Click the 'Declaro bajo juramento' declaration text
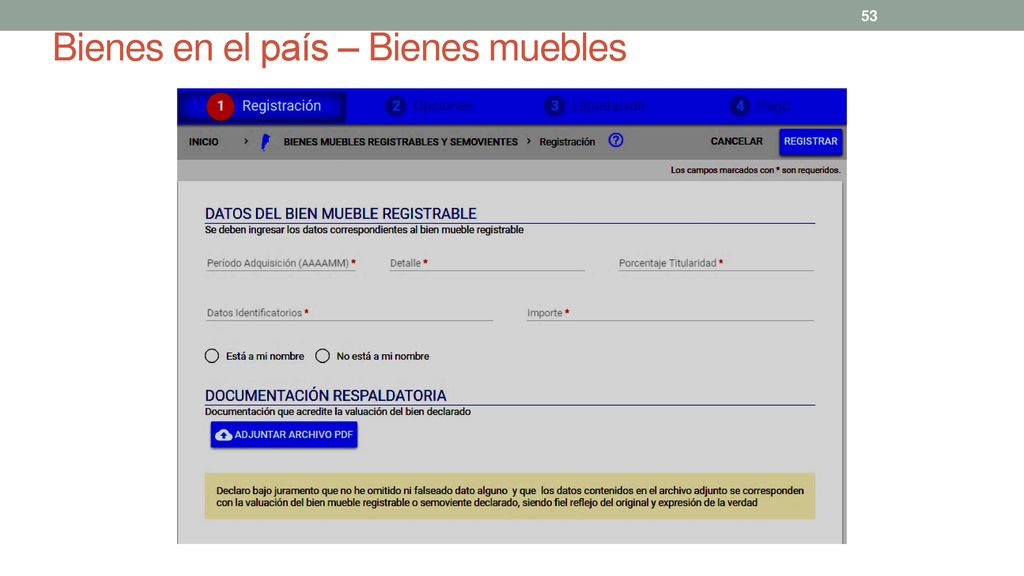 510,496
